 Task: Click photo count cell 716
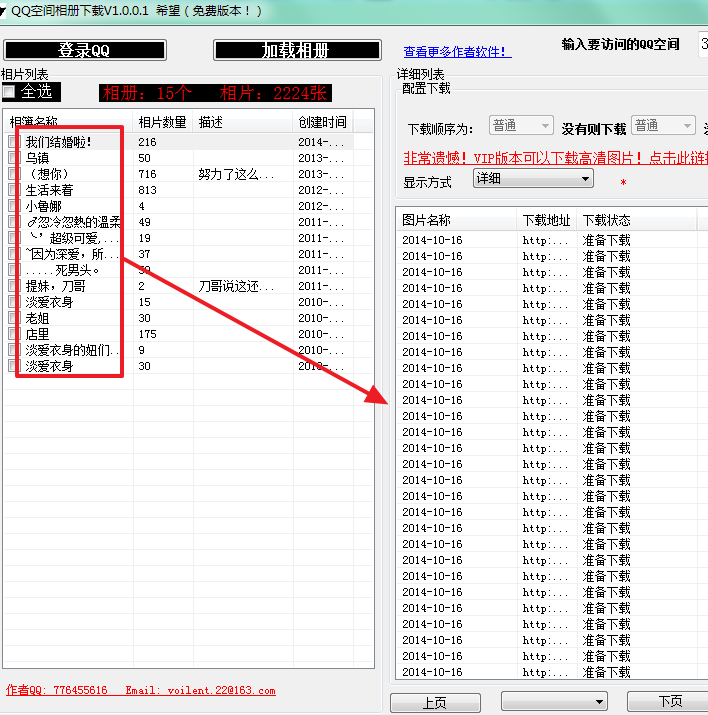(x=147, y=174)
